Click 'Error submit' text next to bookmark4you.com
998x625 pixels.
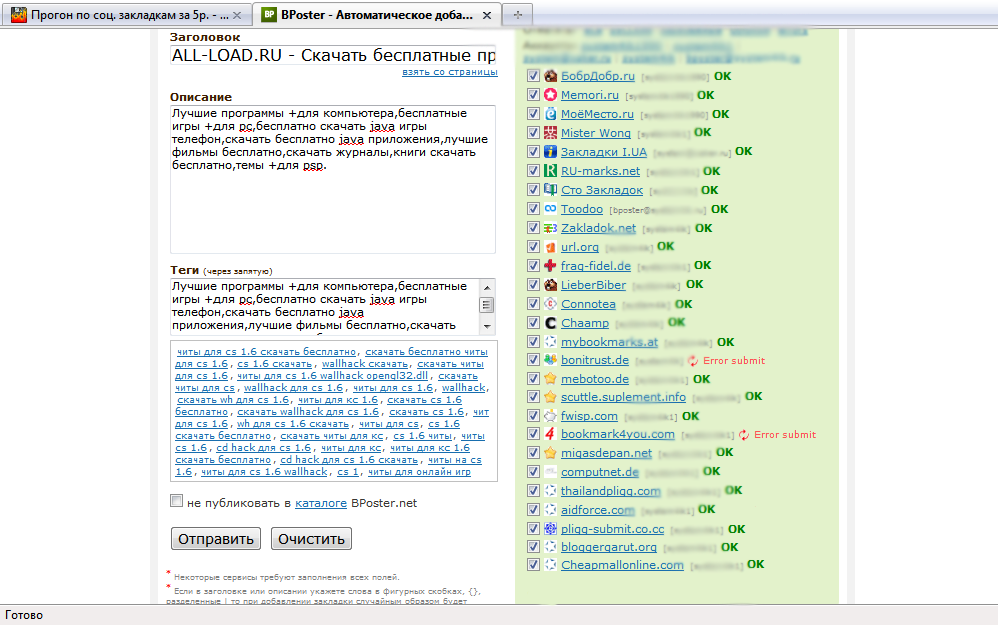click(x=785, y=435)
